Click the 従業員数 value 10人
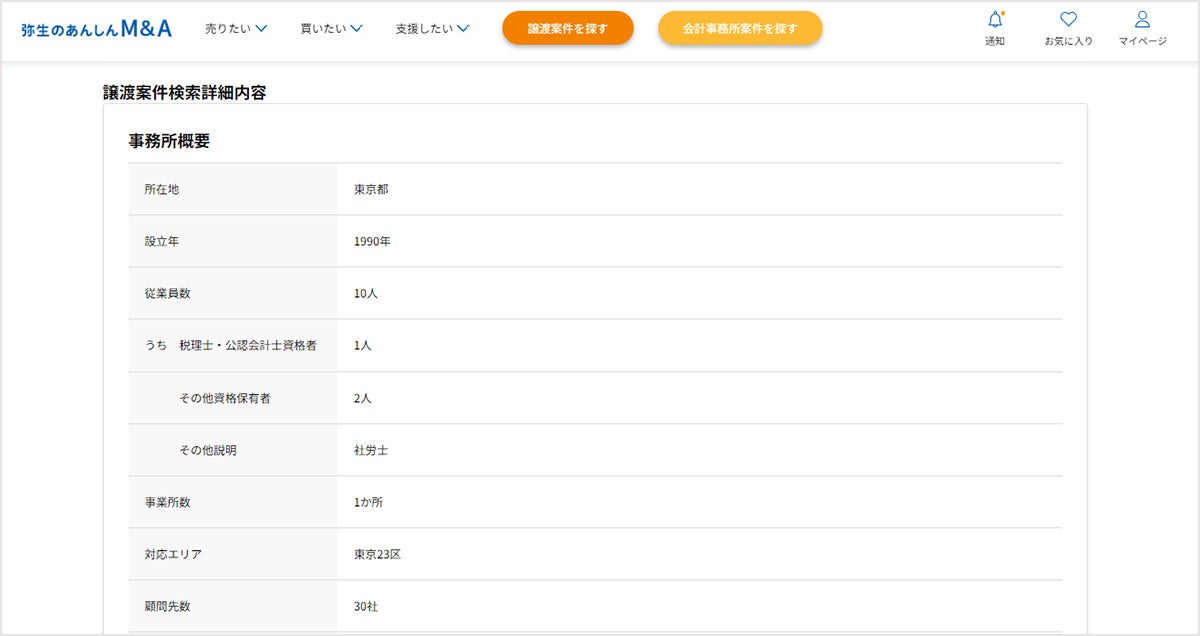Screen dimensions: 1200x636 pos(365,293)
